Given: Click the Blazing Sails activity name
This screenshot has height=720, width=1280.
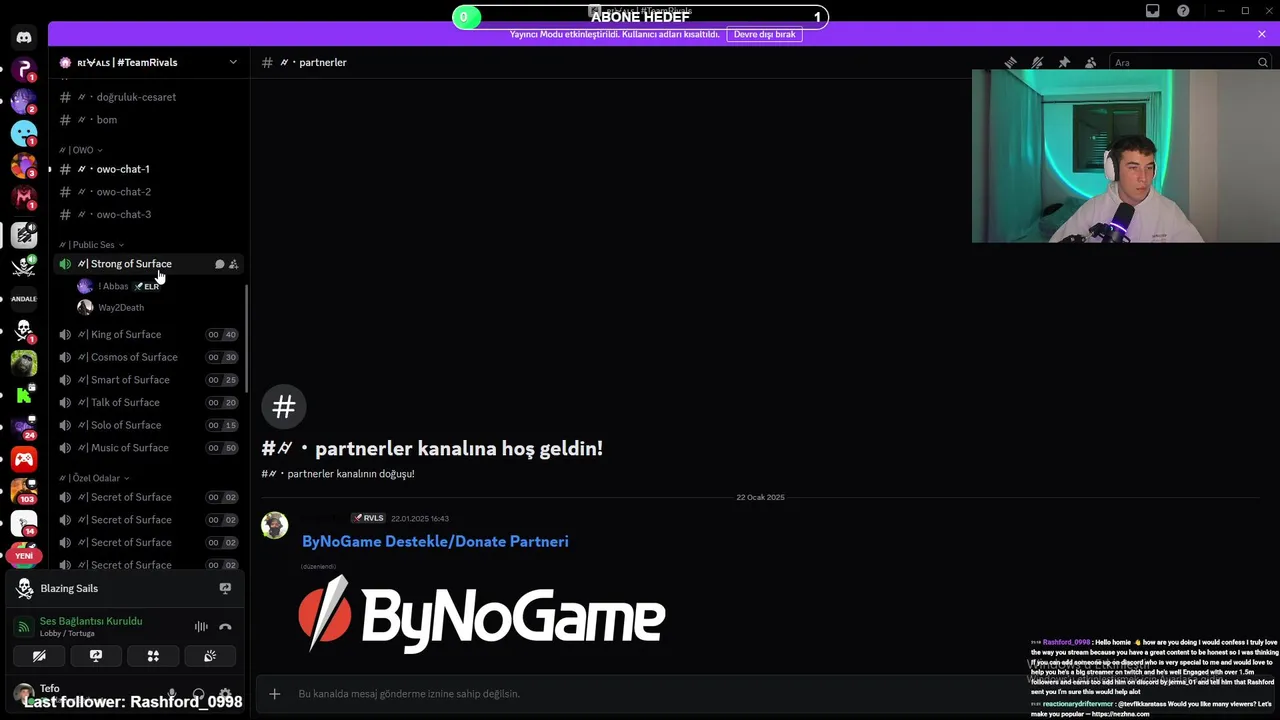Looking at the screenshot, I should coord(69,588).
